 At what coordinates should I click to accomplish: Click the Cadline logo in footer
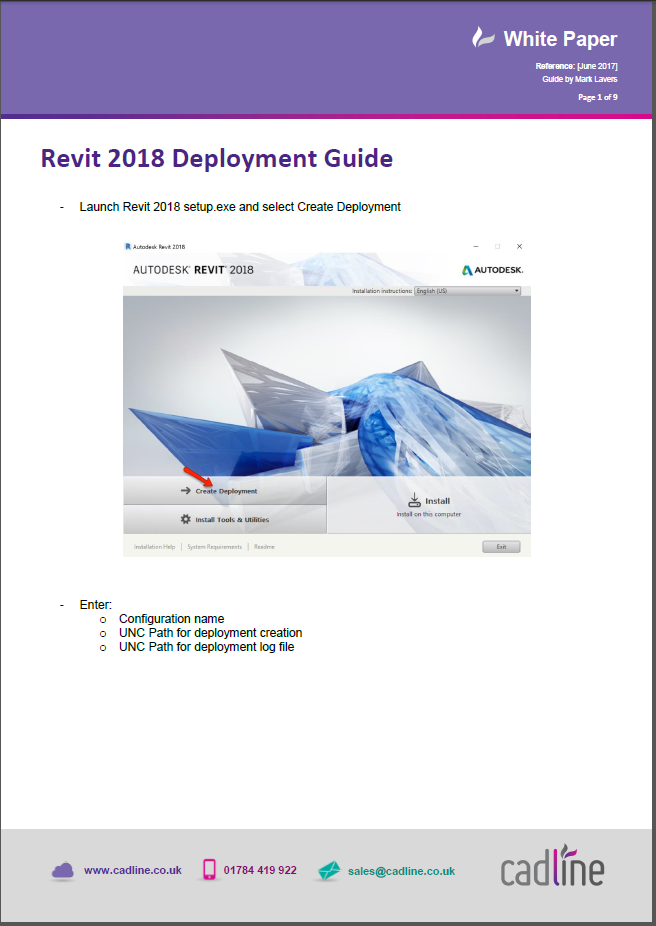coord(552,866)
